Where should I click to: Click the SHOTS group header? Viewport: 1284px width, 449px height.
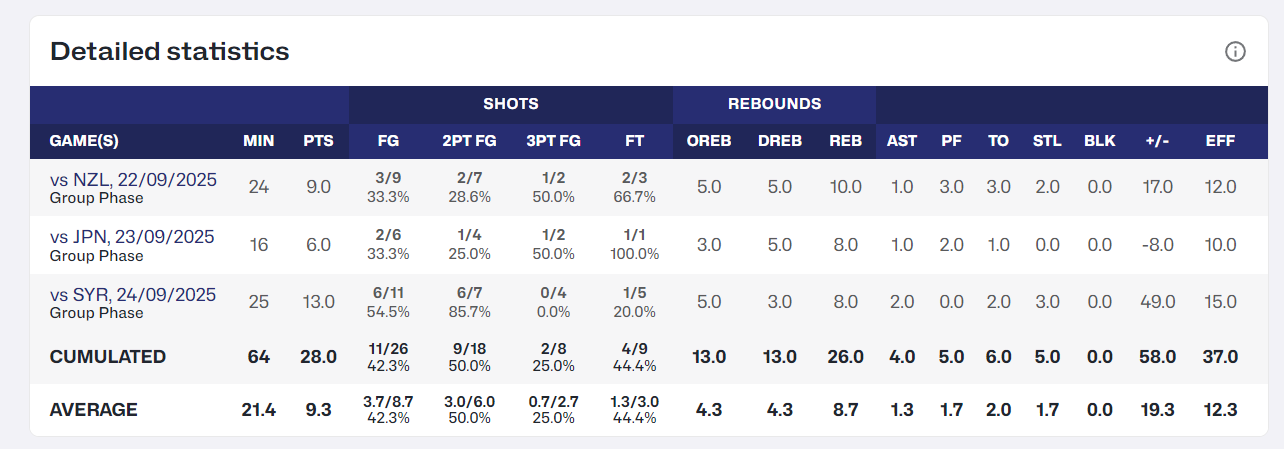click(511, 104)
